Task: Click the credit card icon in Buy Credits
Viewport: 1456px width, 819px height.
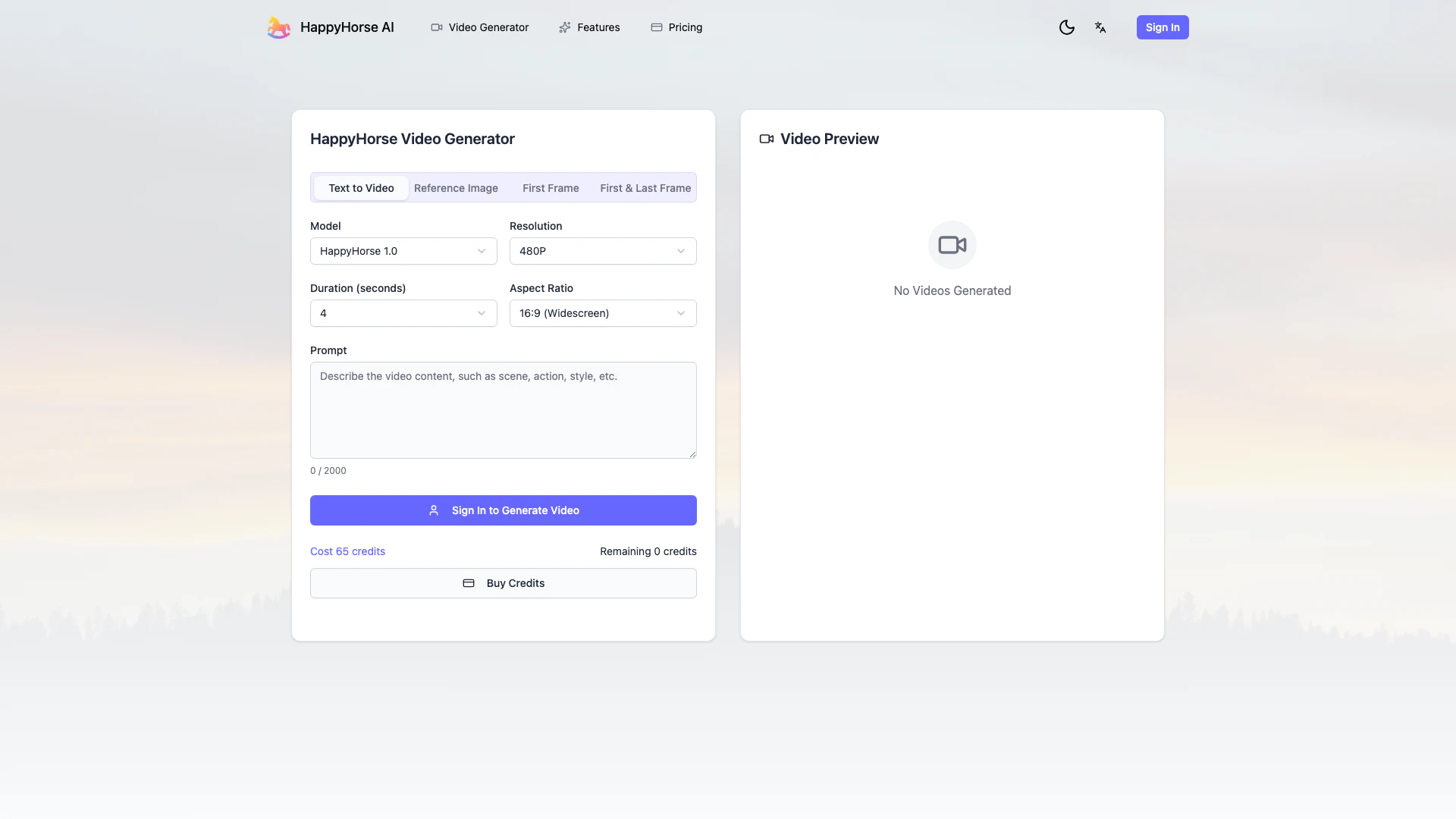Action: [469, 583]
